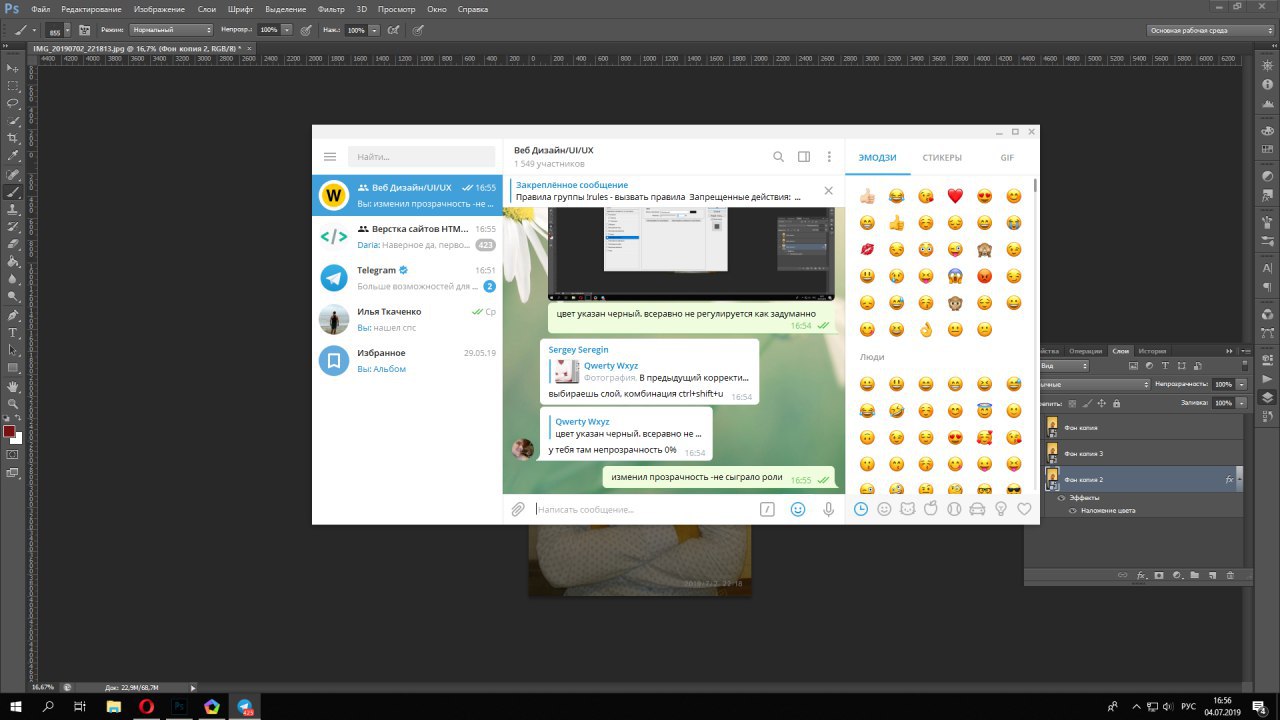Screen dimensions: 1280x720
Task: Toggle lock position in Layers panel
Action: (1101, 403)
